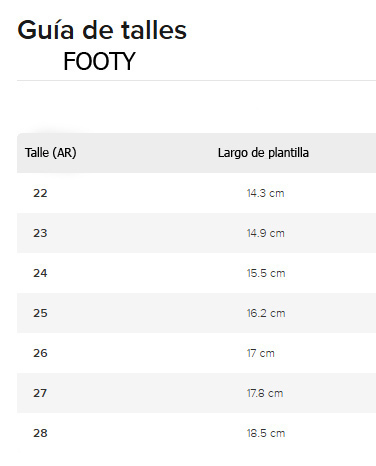The width and height of the screenshot is (376, 466).
Task: Click the divider line below FOOTY
Action: point(196,80)
